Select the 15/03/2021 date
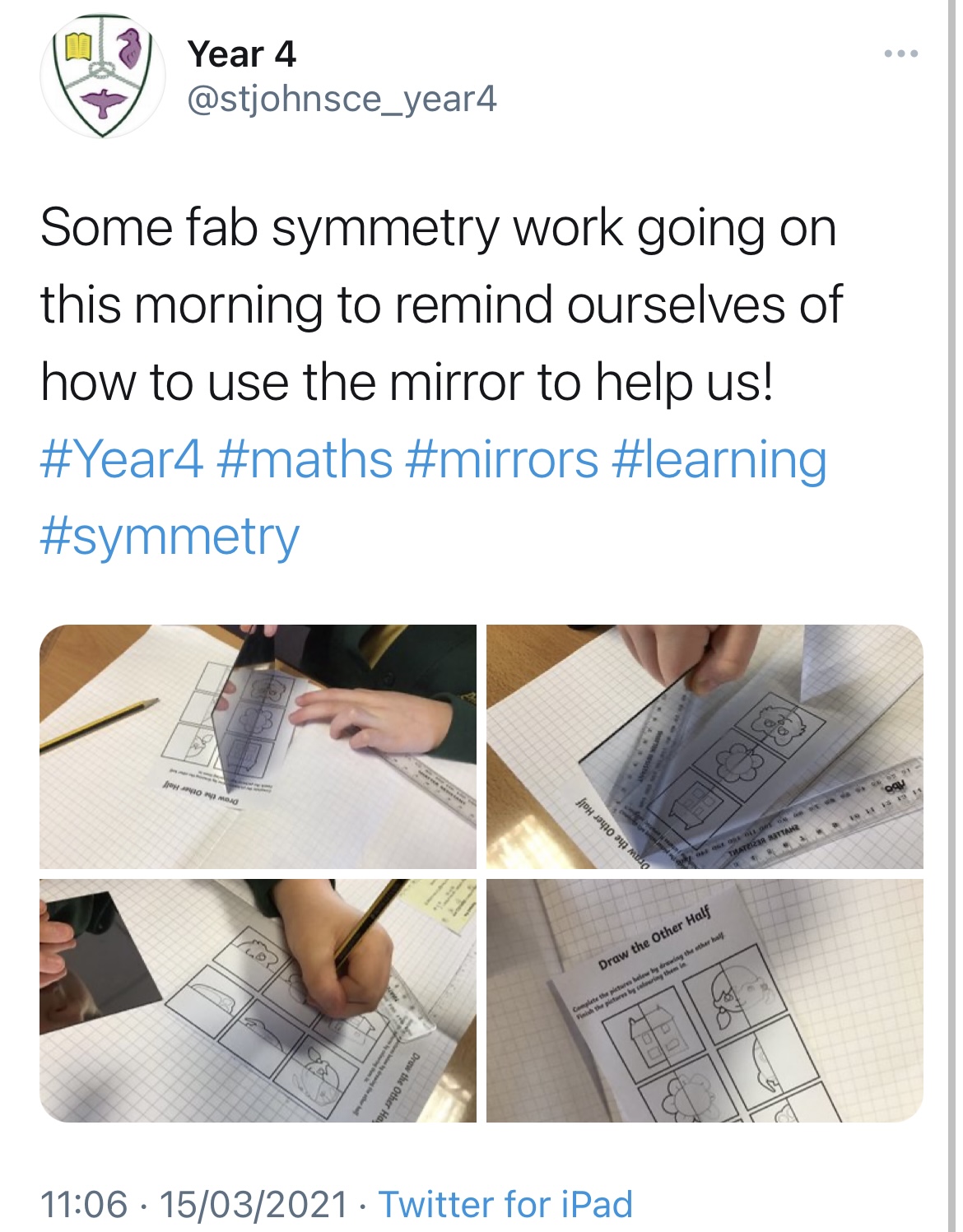The height and width of the screenshot is (1232, 963). pyautogui.click(x=254, y=1204)
